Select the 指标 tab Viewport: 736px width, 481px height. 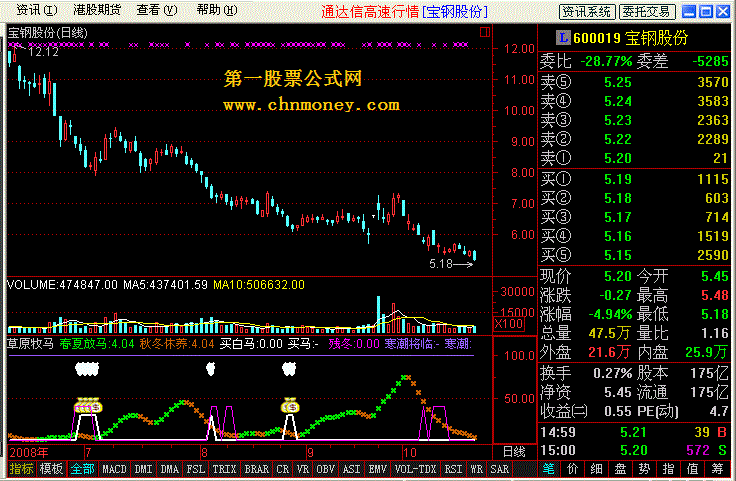tap(22, 469)
